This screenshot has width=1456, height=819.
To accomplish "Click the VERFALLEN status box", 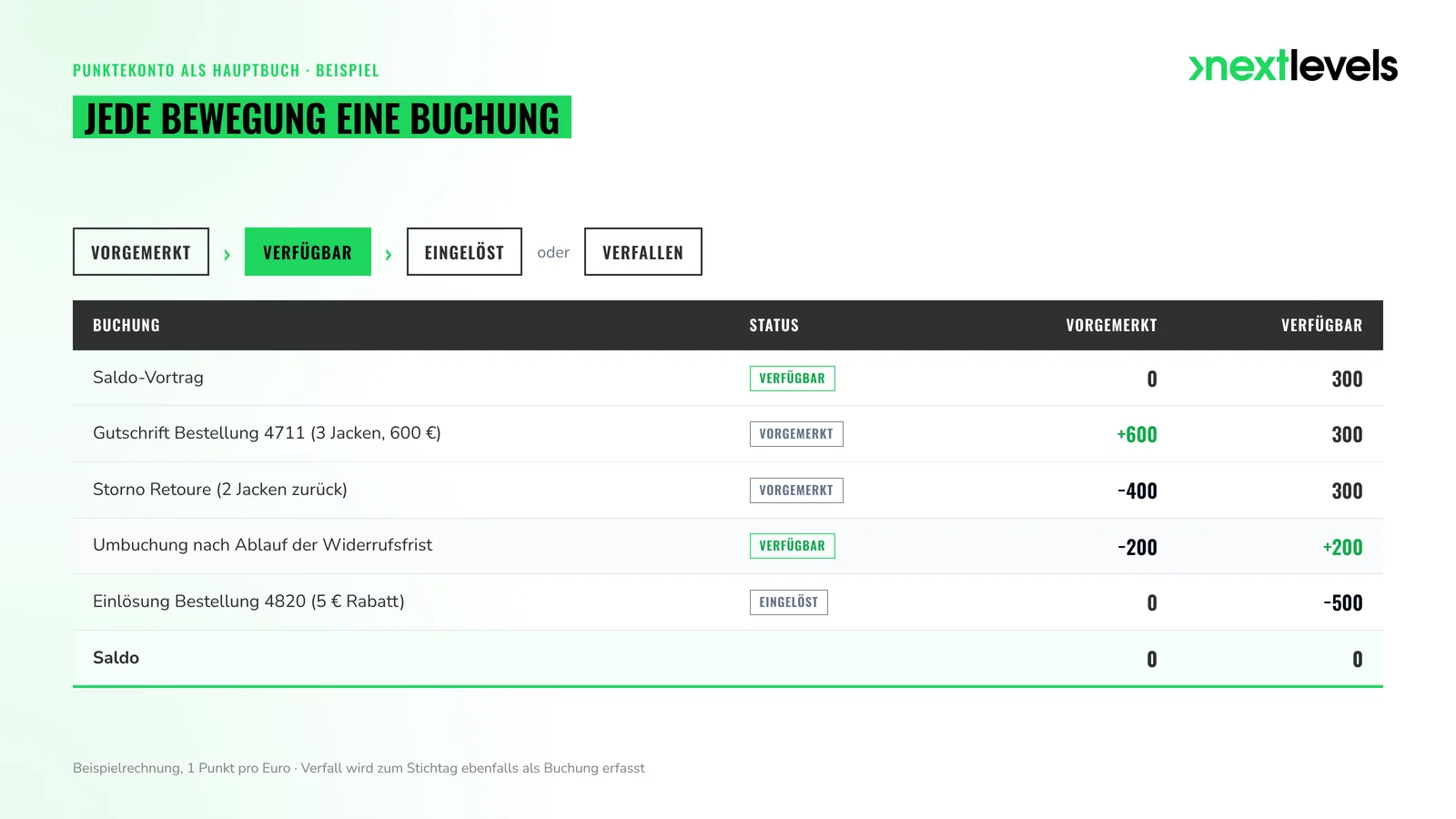I will coord(643,252).
